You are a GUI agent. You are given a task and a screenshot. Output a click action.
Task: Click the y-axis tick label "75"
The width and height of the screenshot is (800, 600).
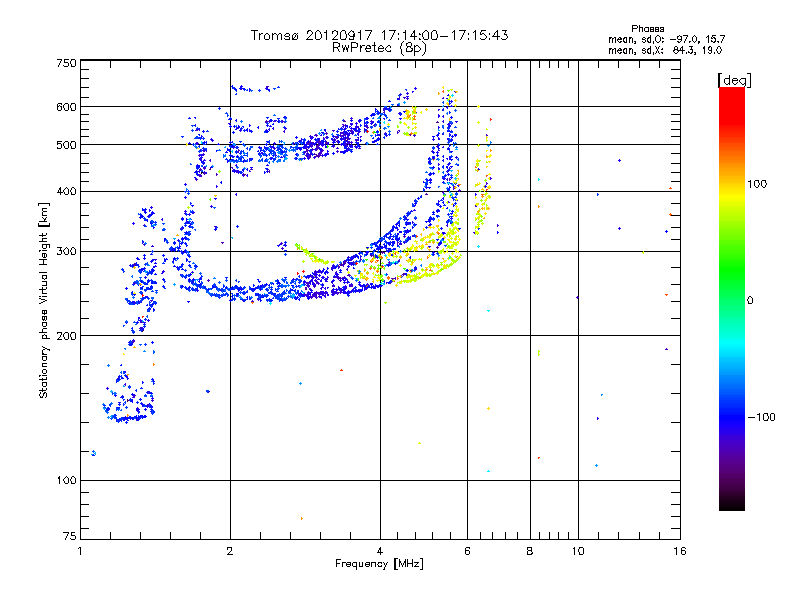point(70,536)
